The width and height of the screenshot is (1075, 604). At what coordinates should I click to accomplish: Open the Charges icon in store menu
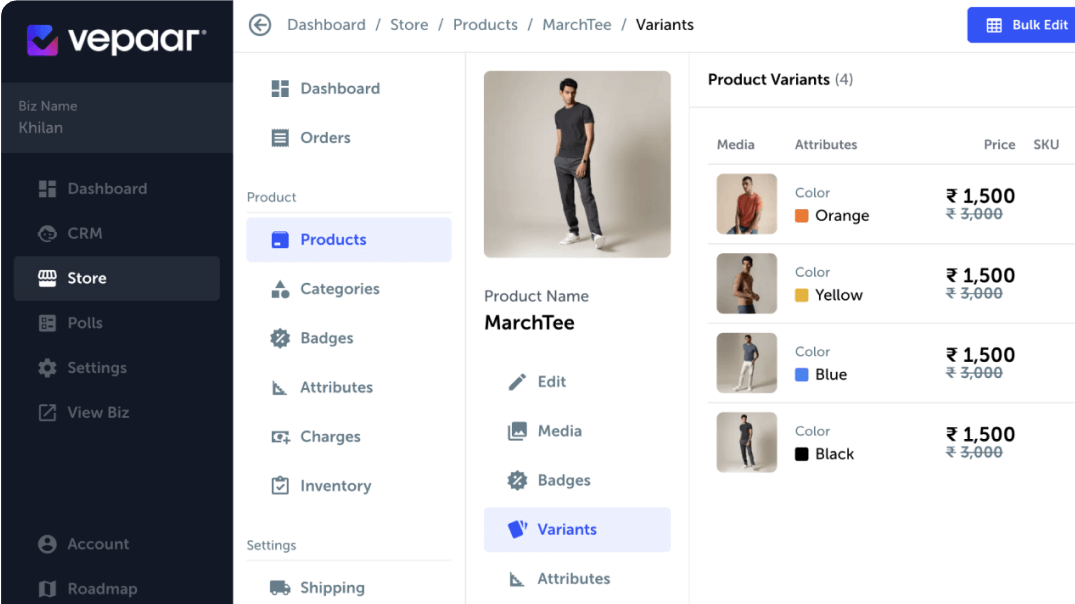point(280,437)
